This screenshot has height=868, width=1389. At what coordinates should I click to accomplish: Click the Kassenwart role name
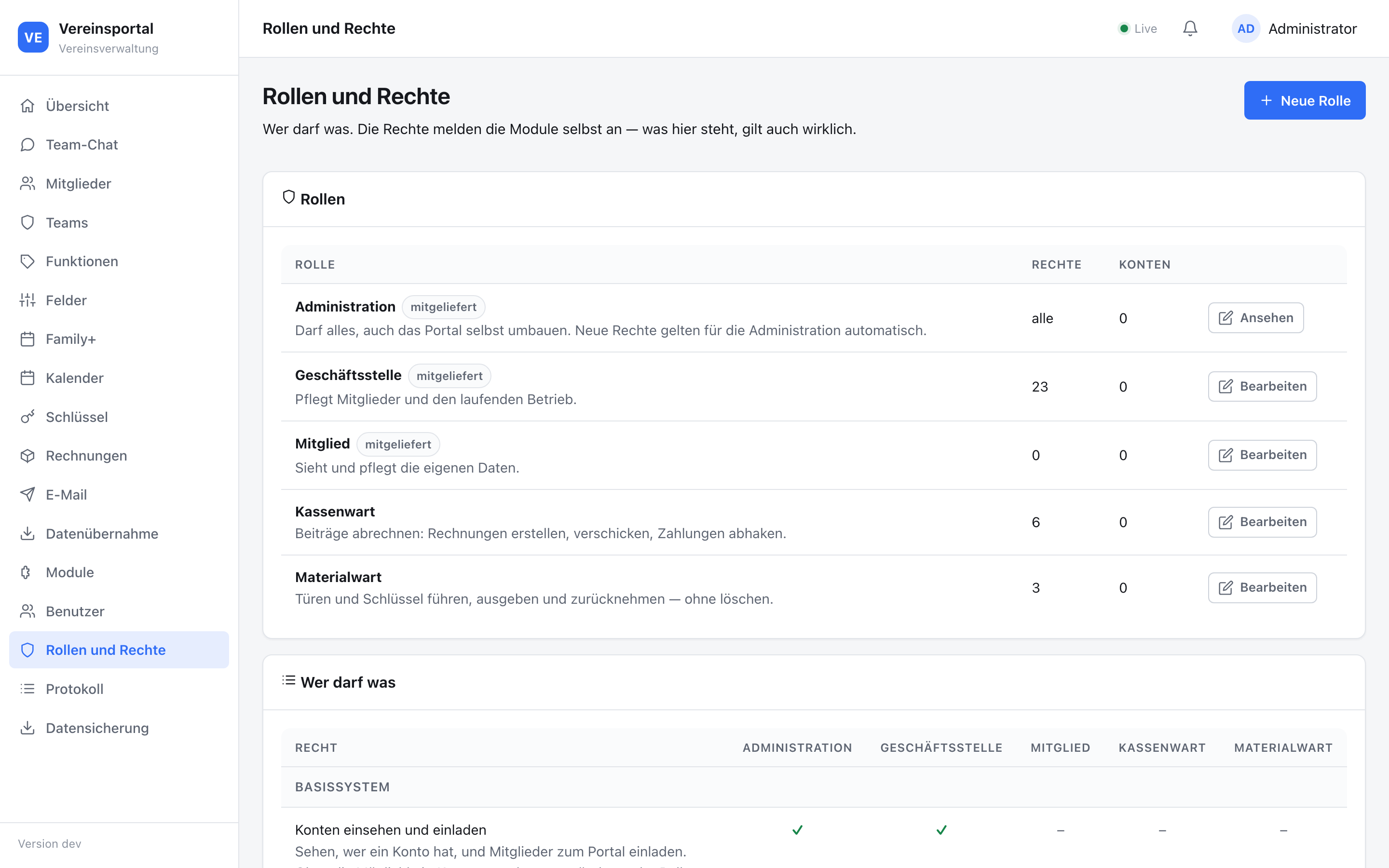coord(335,512)
